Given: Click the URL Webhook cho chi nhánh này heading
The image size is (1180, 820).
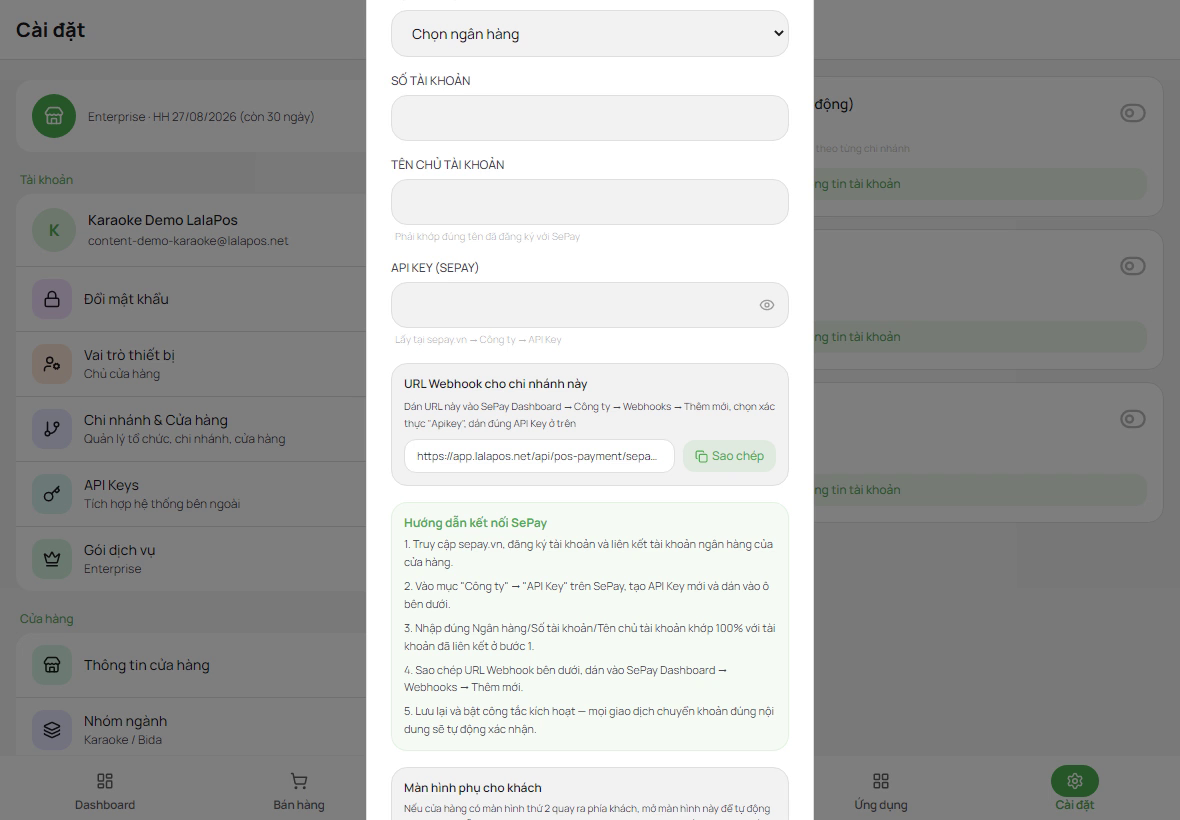Looking at the screenshot, I should [x=495, y=384].
